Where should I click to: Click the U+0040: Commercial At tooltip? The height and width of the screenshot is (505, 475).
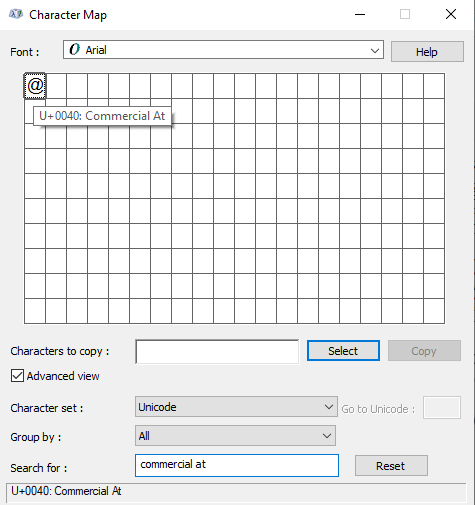(x=102, y=116)
